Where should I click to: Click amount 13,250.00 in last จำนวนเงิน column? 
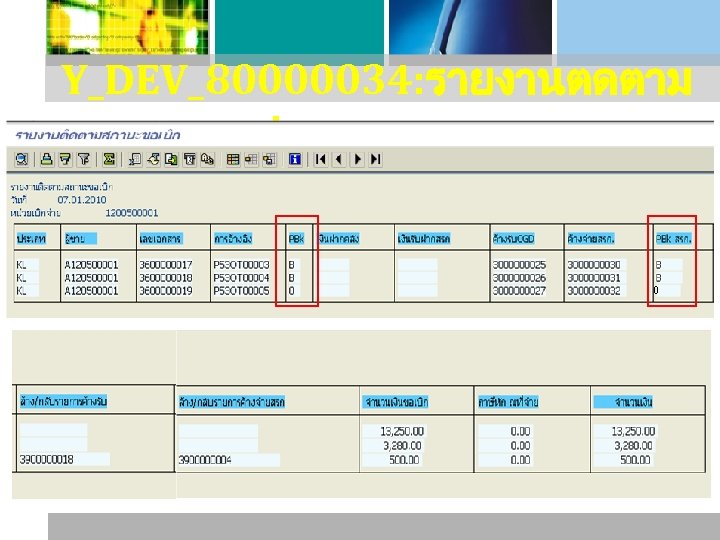pos(633,431)
